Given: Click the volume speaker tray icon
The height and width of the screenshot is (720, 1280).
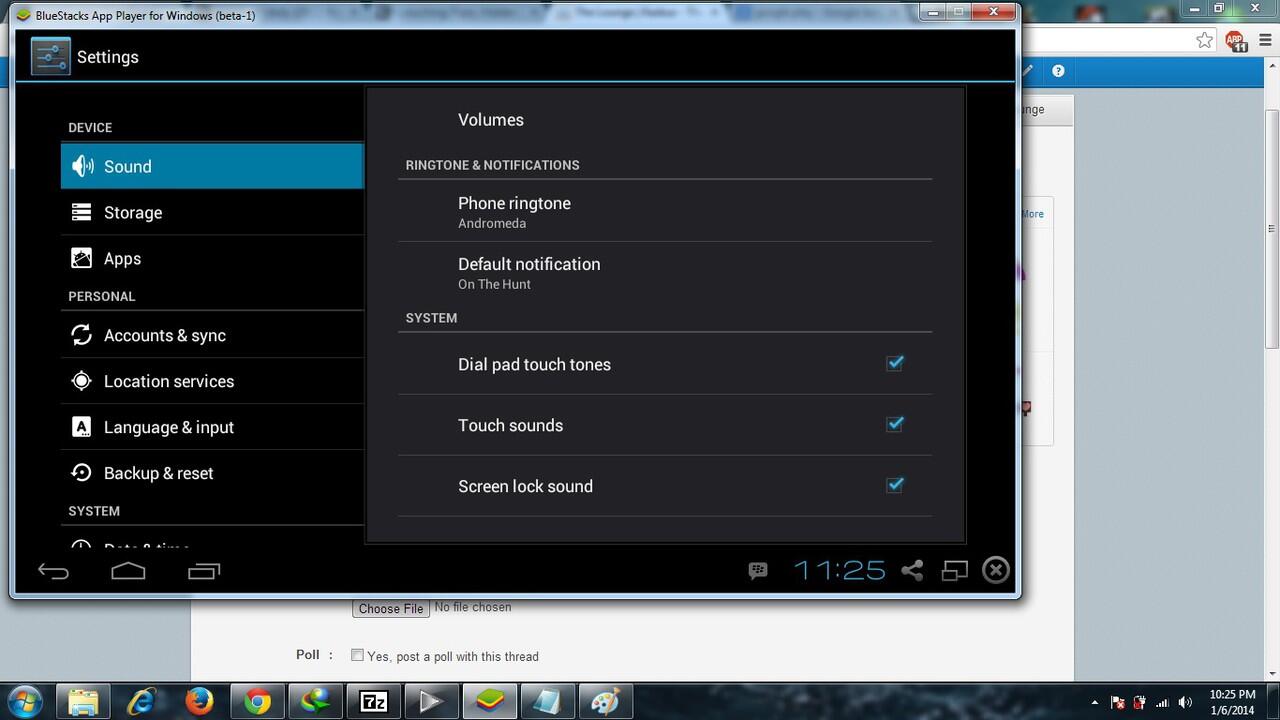Looking at the screenshot, I should (1185, 703).
